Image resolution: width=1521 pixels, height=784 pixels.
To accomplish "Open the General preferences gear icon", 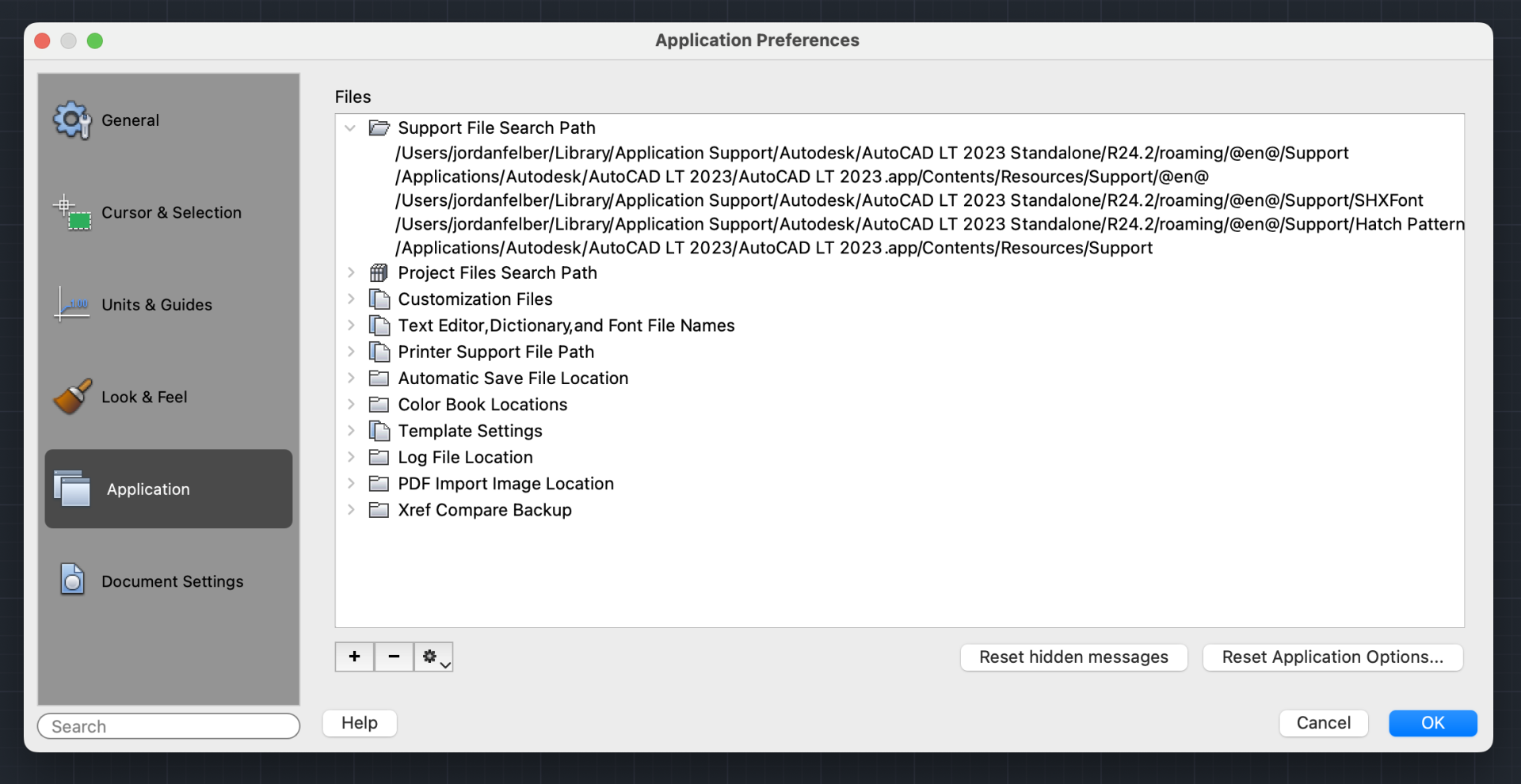I will click(72, 120).
